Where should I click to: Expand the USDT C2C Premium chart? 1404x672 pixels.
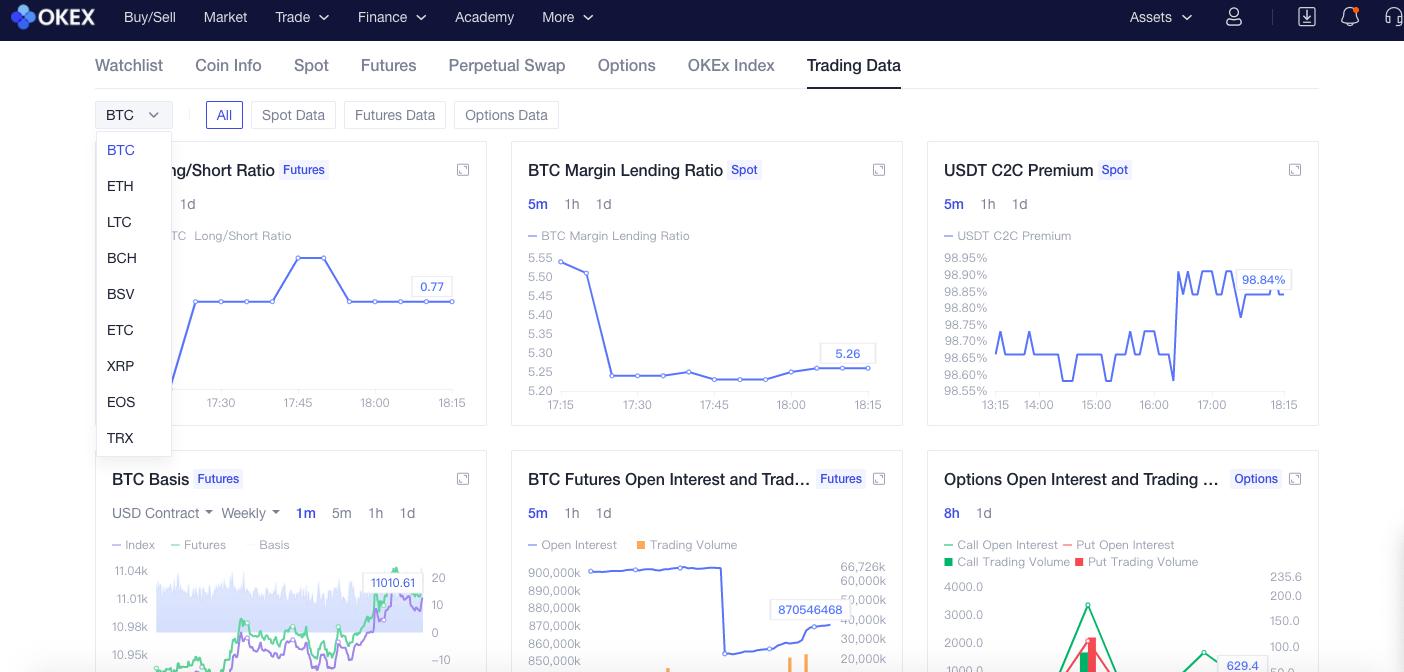pyautogui.click(x=1295, y=170)
